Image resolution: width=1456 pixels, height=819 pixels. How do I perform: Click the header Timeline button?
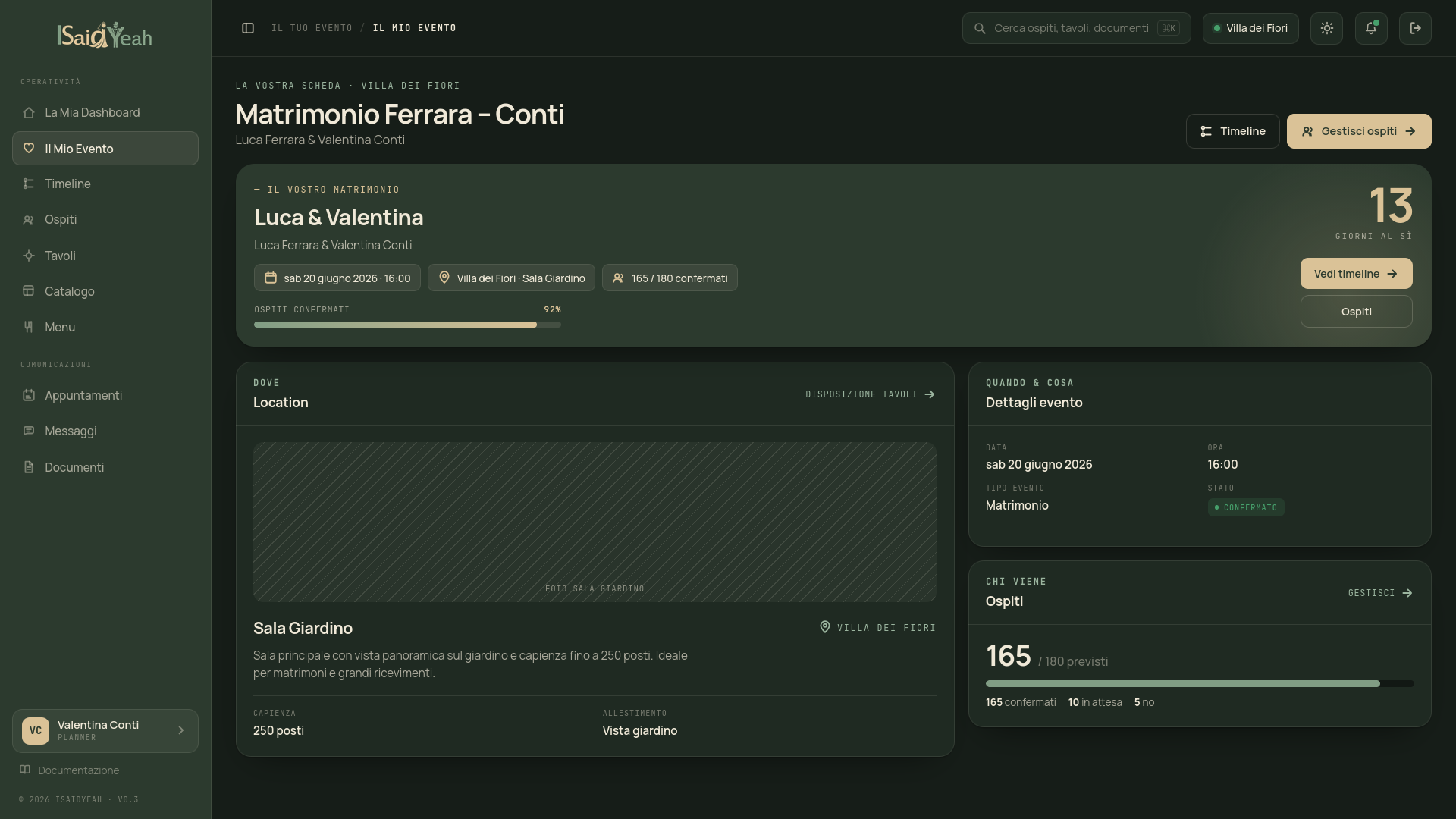(x=1233, y=131)
